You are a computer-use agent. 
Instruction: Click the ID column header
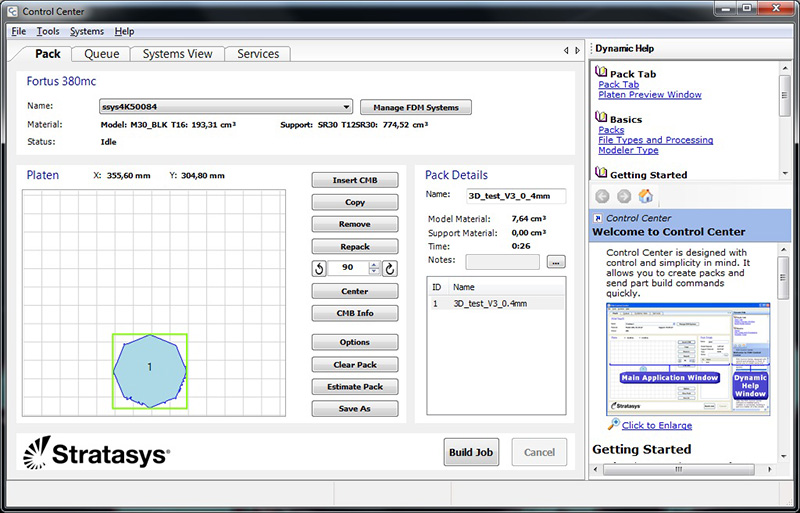[x=437, y=287]
